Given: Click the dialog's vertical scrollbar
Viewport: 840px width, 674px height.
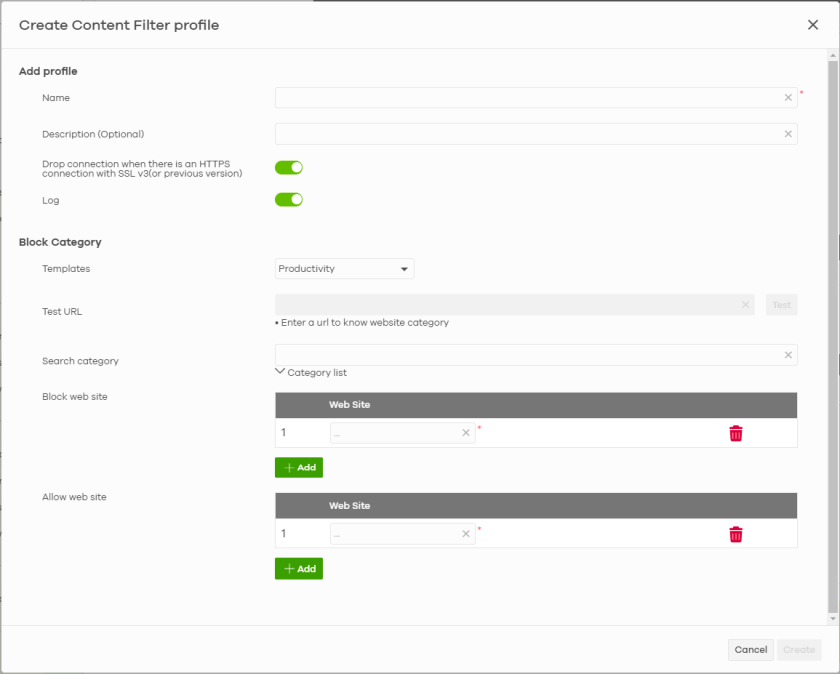Looking at the screenshot, I should coord(832,300).
